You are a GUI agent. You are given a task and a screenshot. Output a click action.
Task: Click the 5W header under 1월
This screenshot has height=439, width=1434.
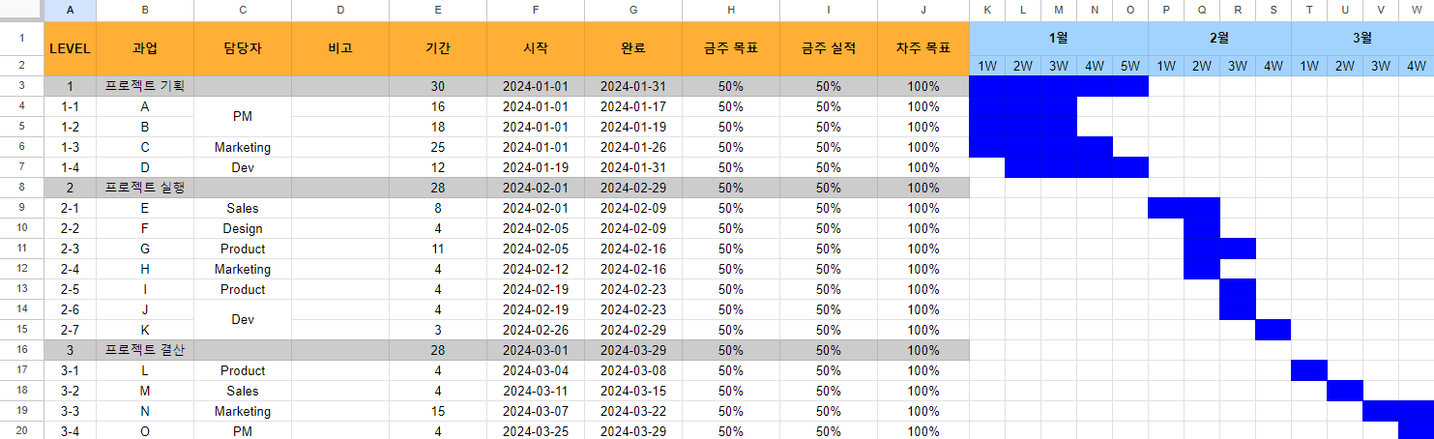[x=1130, y=66]
